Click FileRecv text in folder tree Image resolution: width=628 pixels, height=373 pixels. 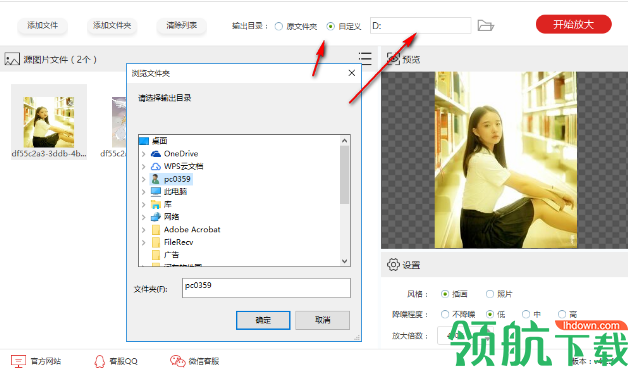pos(179,242)
